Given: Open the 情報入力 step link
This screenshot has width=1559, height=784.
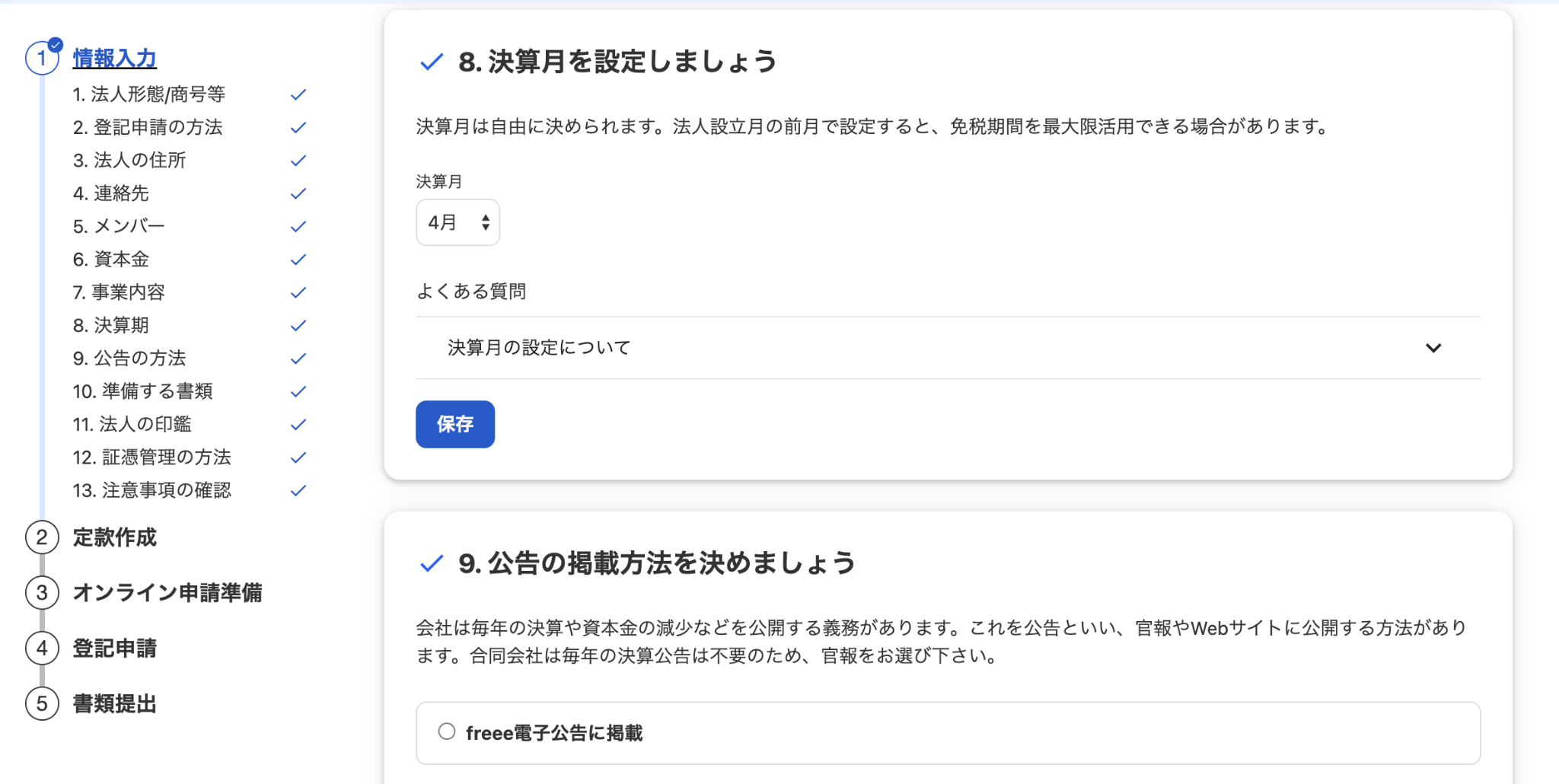Looking at the screenshot, I should point(115,59).
